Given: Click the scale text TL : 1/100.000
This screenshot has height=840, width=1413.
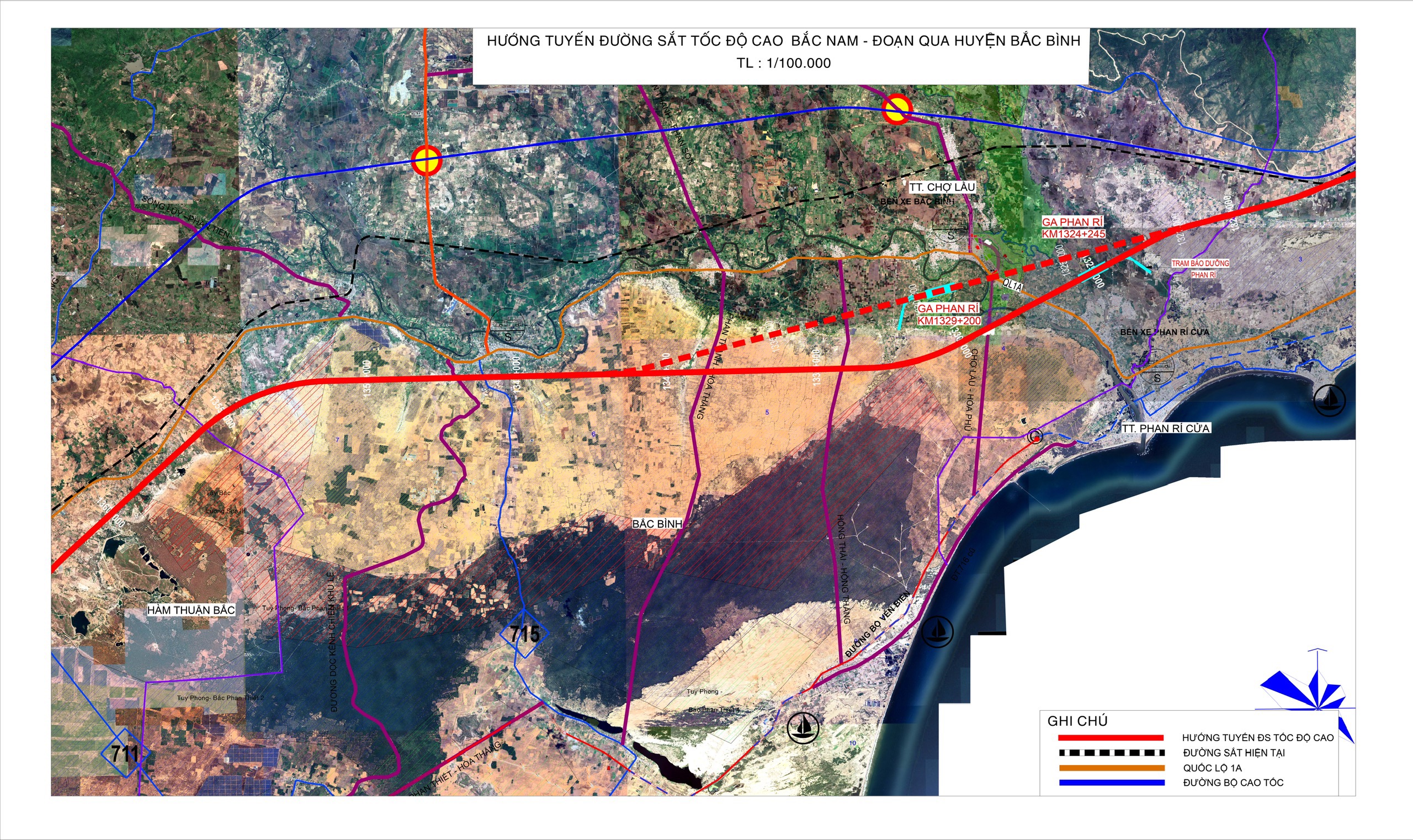Looking at the screenshot, I should click(783, 63).
